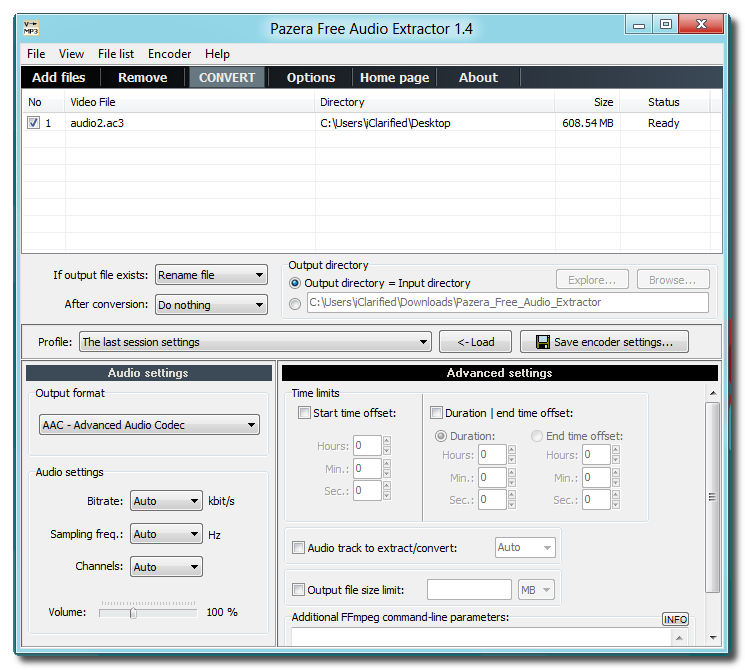745x670 pixels.
Task: Click the 608.54 MB size cell
Action: pyautogui.click(x=588, y=123)
